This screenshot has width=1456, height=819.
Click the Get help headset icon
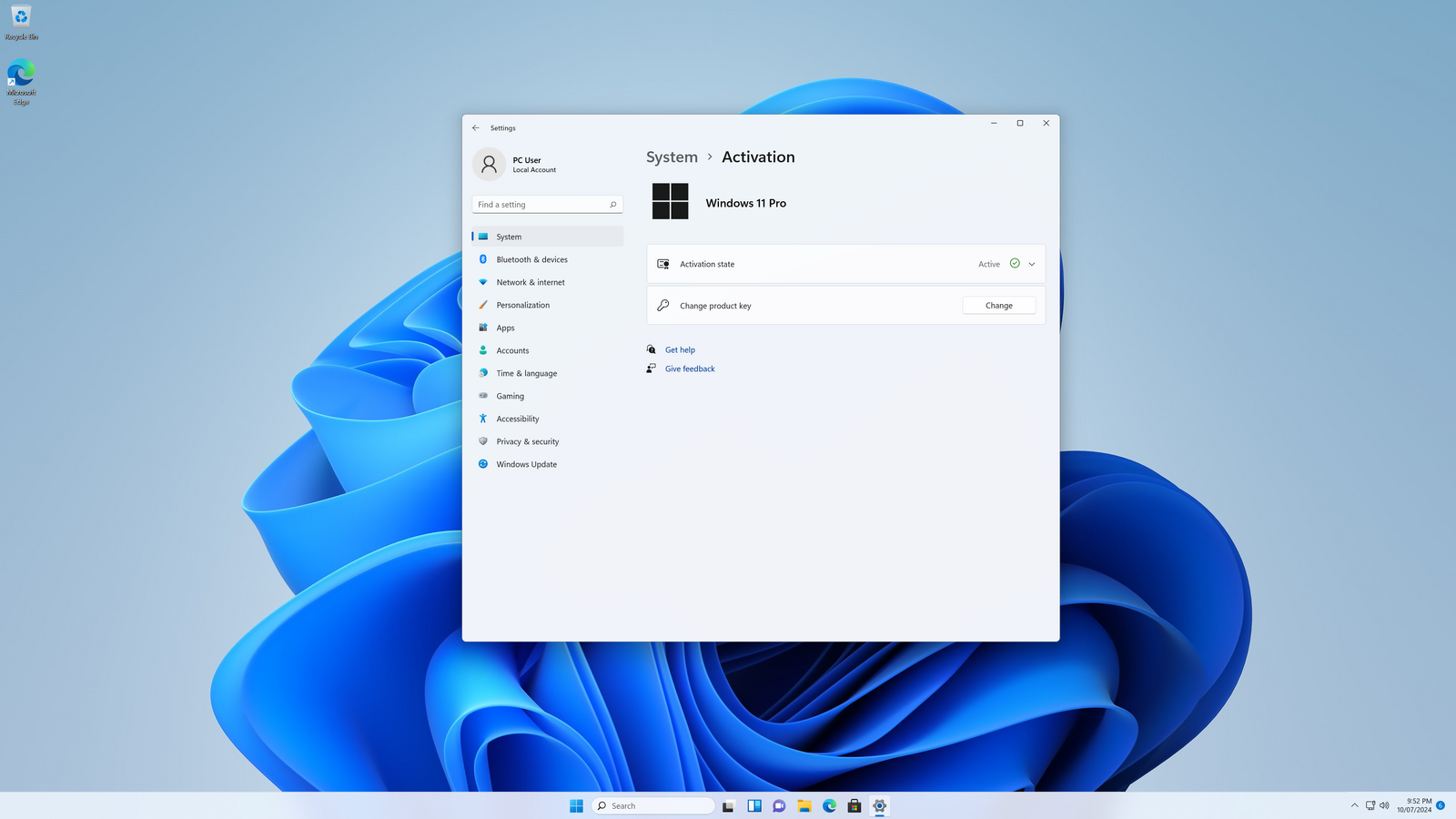[x=652, y=349]
